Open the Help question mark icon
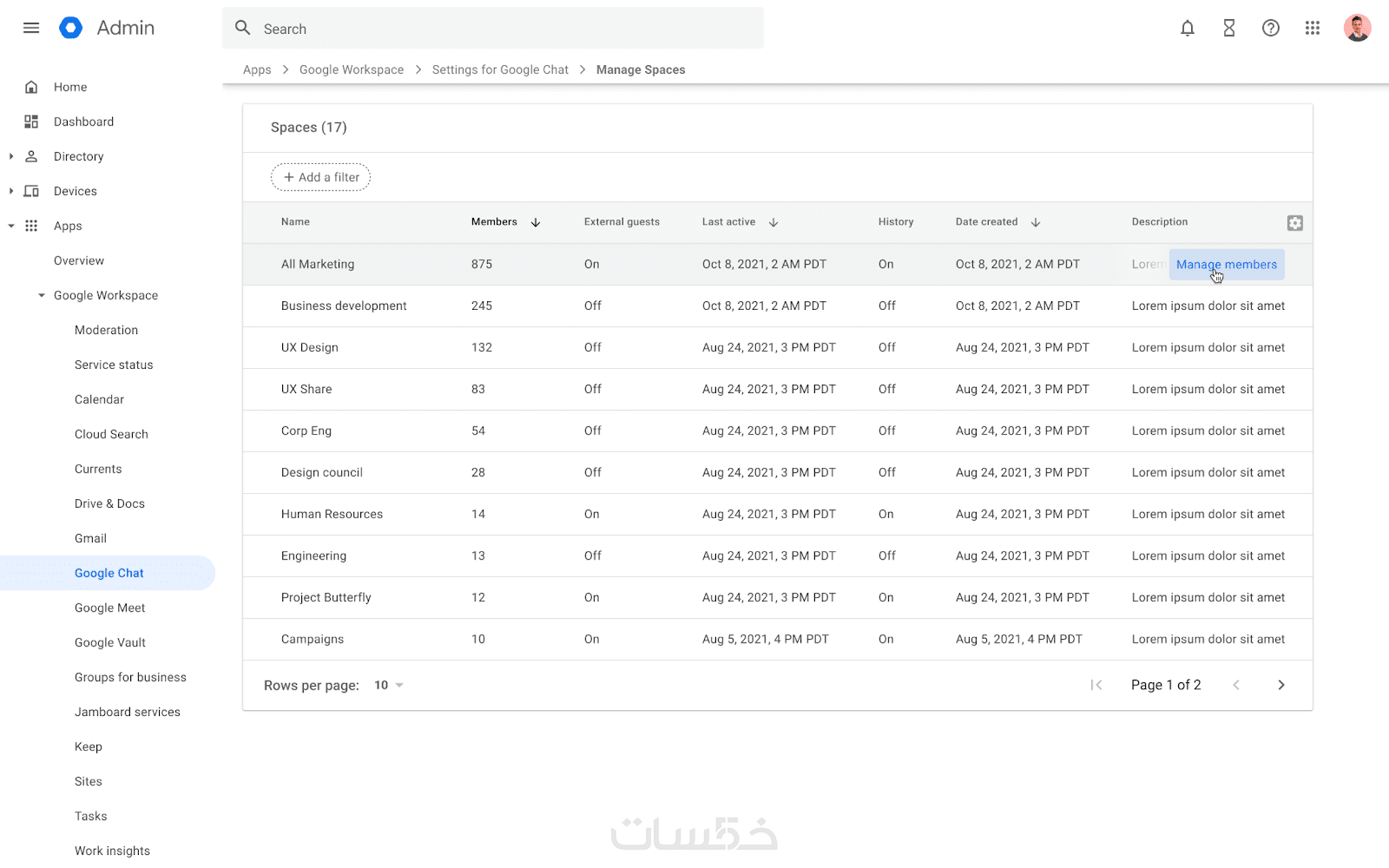 click(1271, 29)
